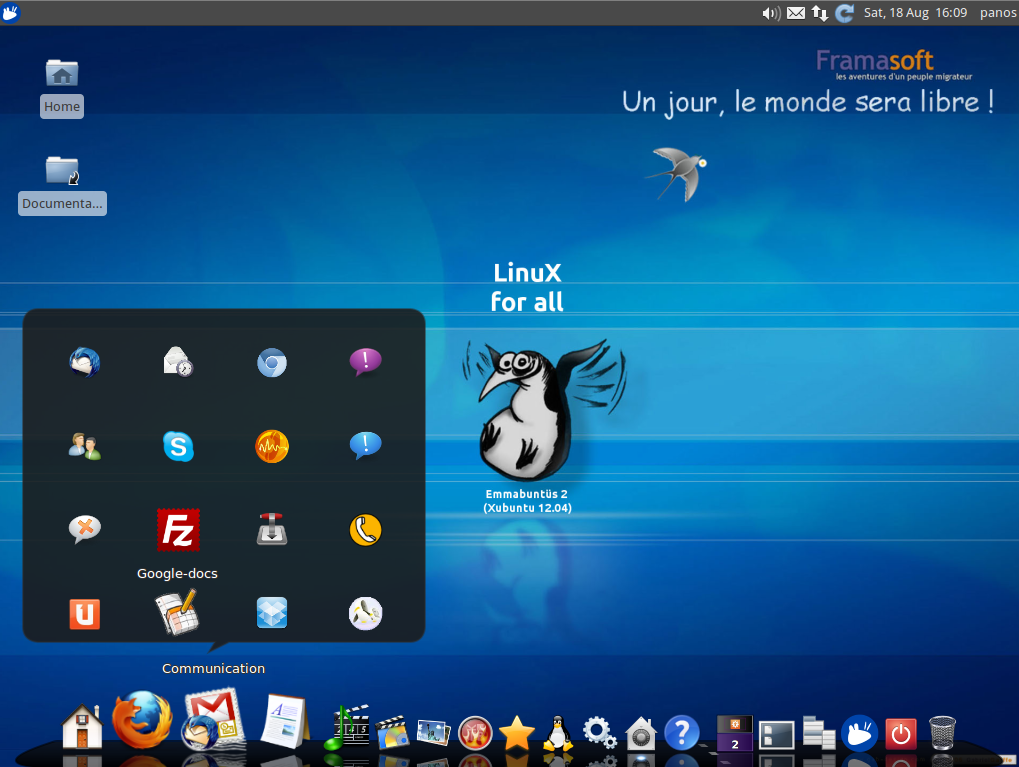Launch Firefox from the dock
Image resolution: width=1019 pixels, height=767 pixels.
pyautogui.click(x=142, y=720)
